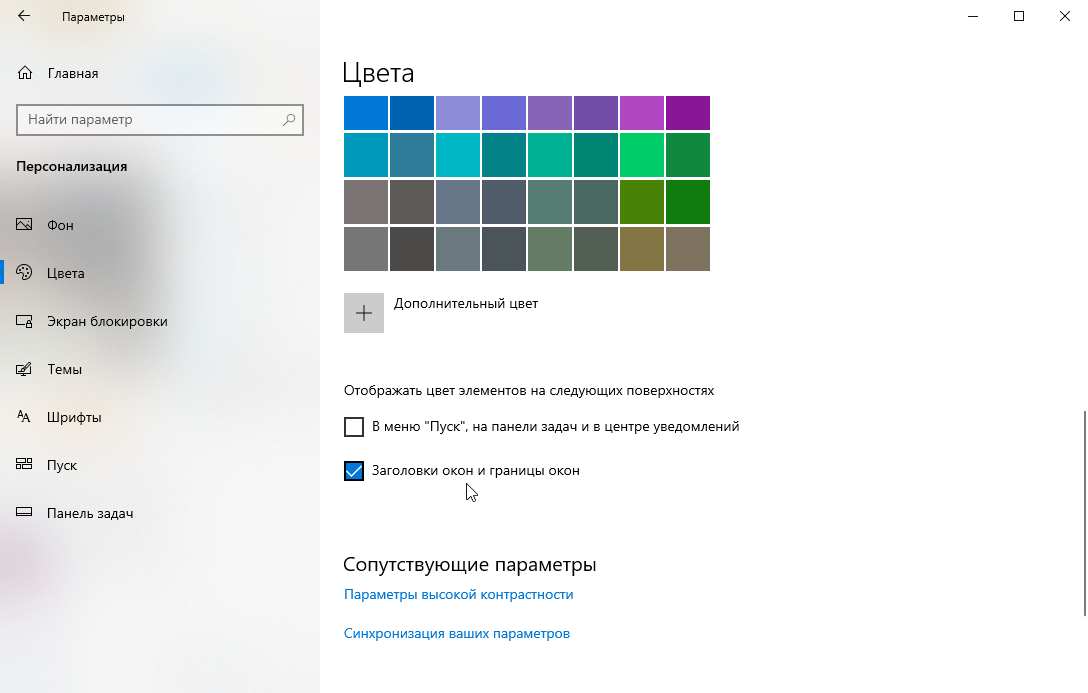
Task: Choose a dark green swatch from the palette
Action: [687, 200]
